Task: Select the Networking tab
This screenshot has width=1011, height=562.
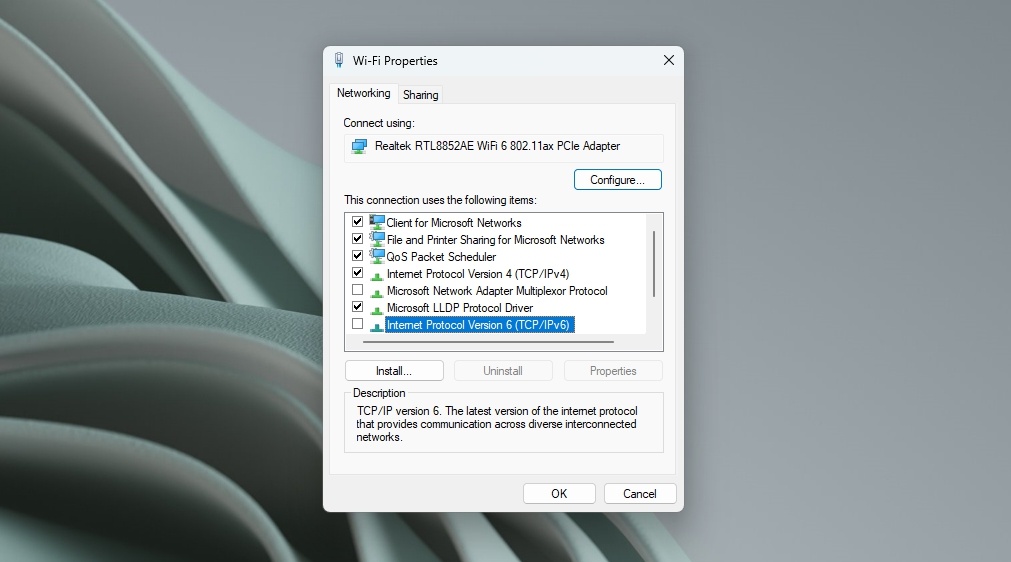Action: pos(364,93)
